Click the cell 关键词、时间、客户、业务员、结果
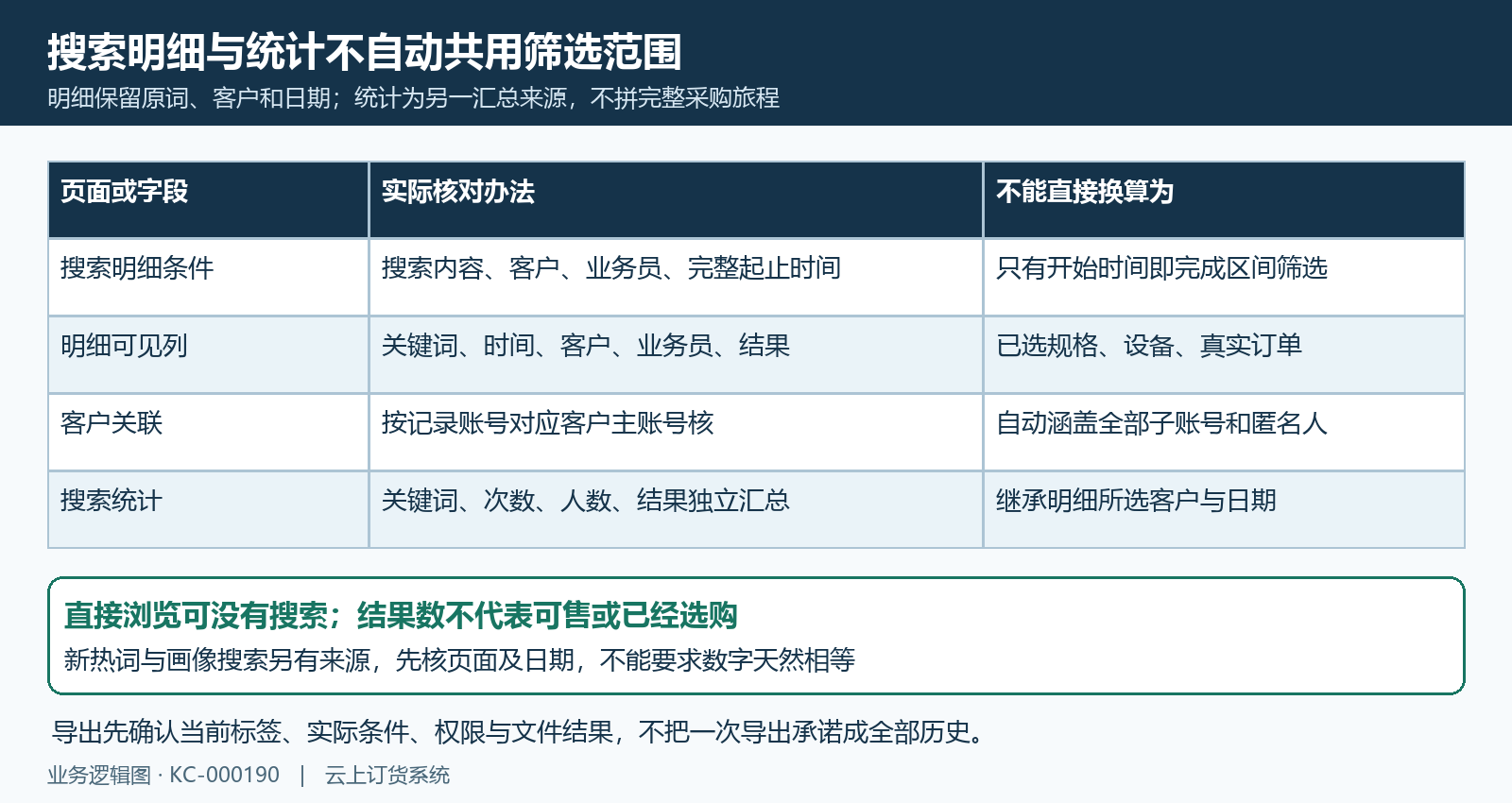Viewport: 1512px width, 803px height. (676, 354)
